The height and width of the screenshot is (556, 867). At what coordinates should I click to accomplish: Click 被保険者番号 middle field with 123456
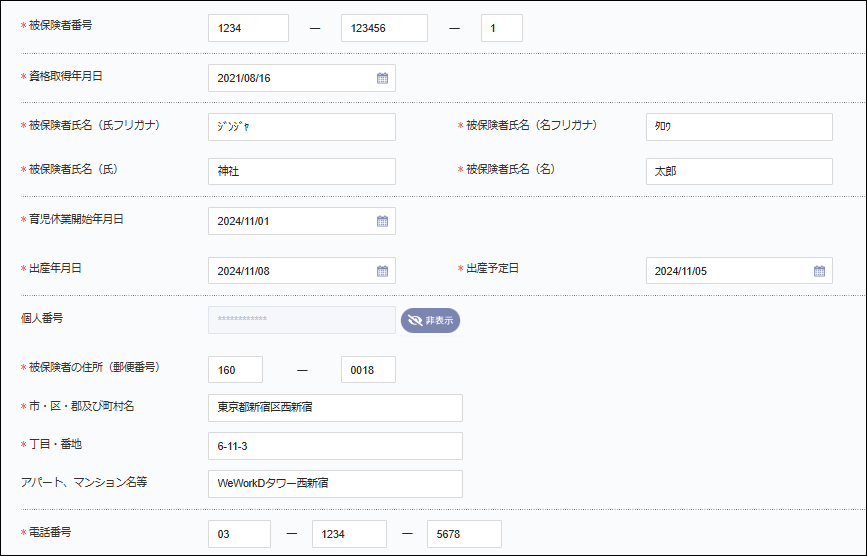coord(384,28)
